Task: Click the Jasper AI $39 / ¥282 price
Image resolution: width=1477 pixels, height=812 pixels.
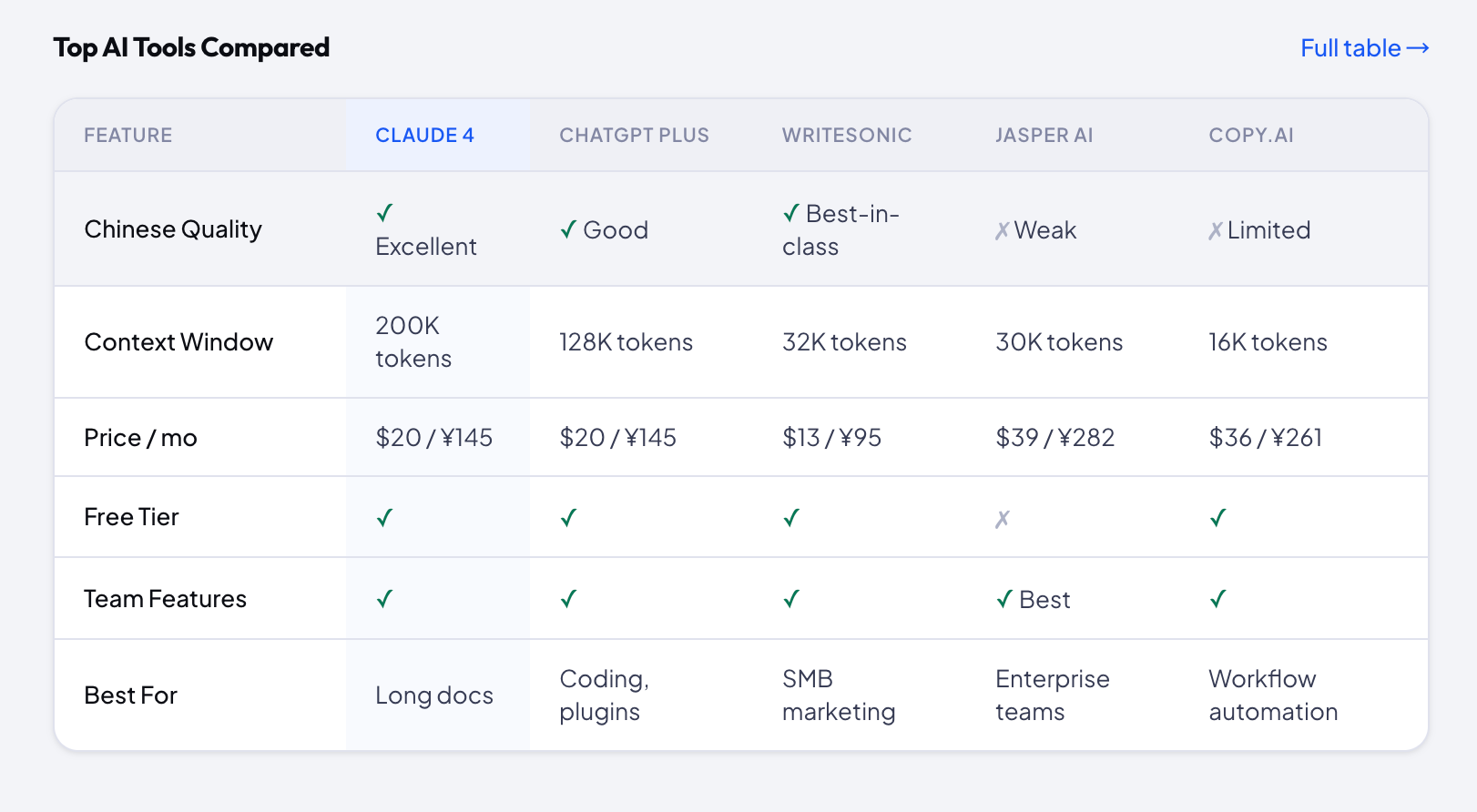Action: point(1054,438)
